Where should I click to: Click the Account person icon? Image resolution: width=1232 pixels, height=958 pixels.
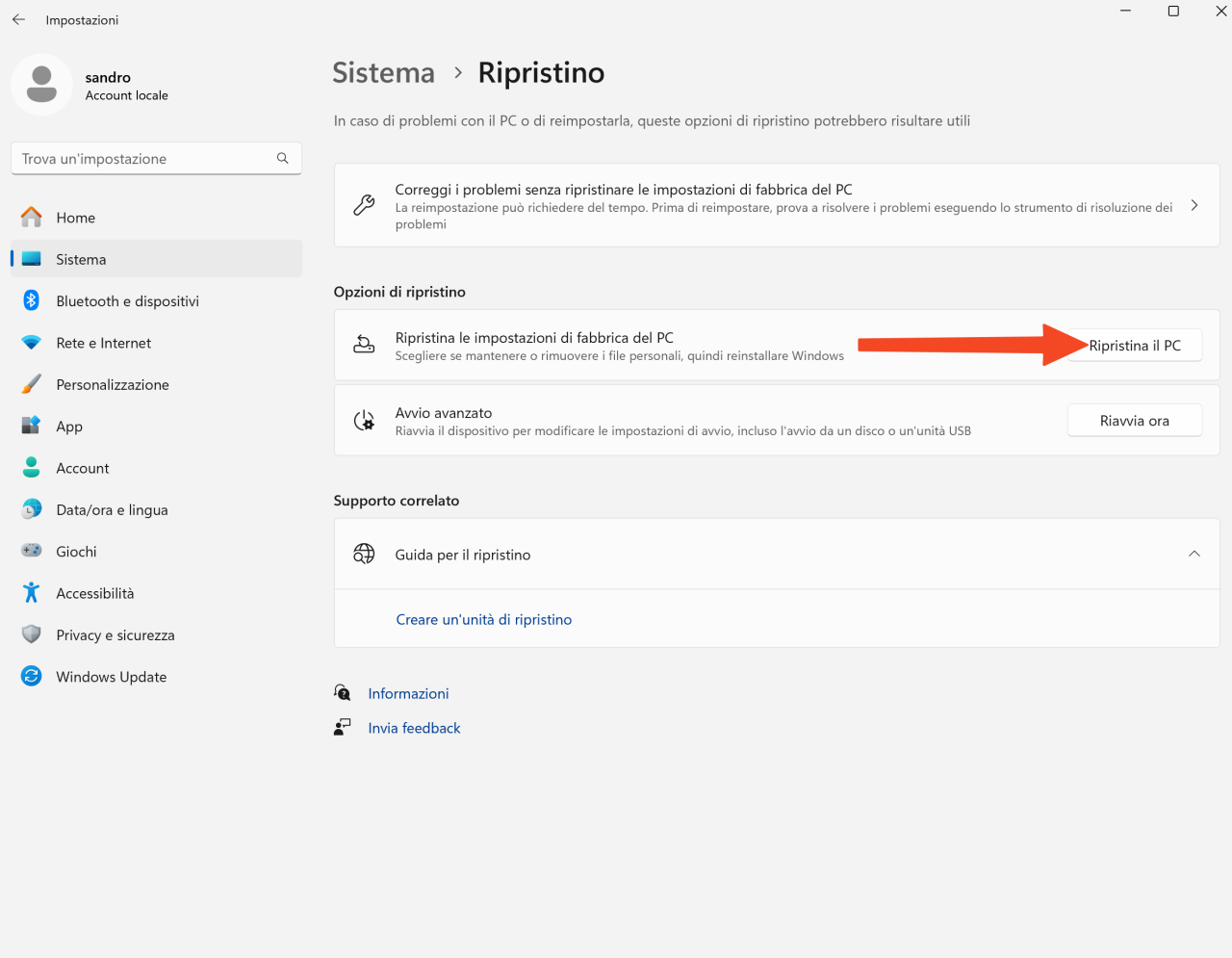[32, 468]
